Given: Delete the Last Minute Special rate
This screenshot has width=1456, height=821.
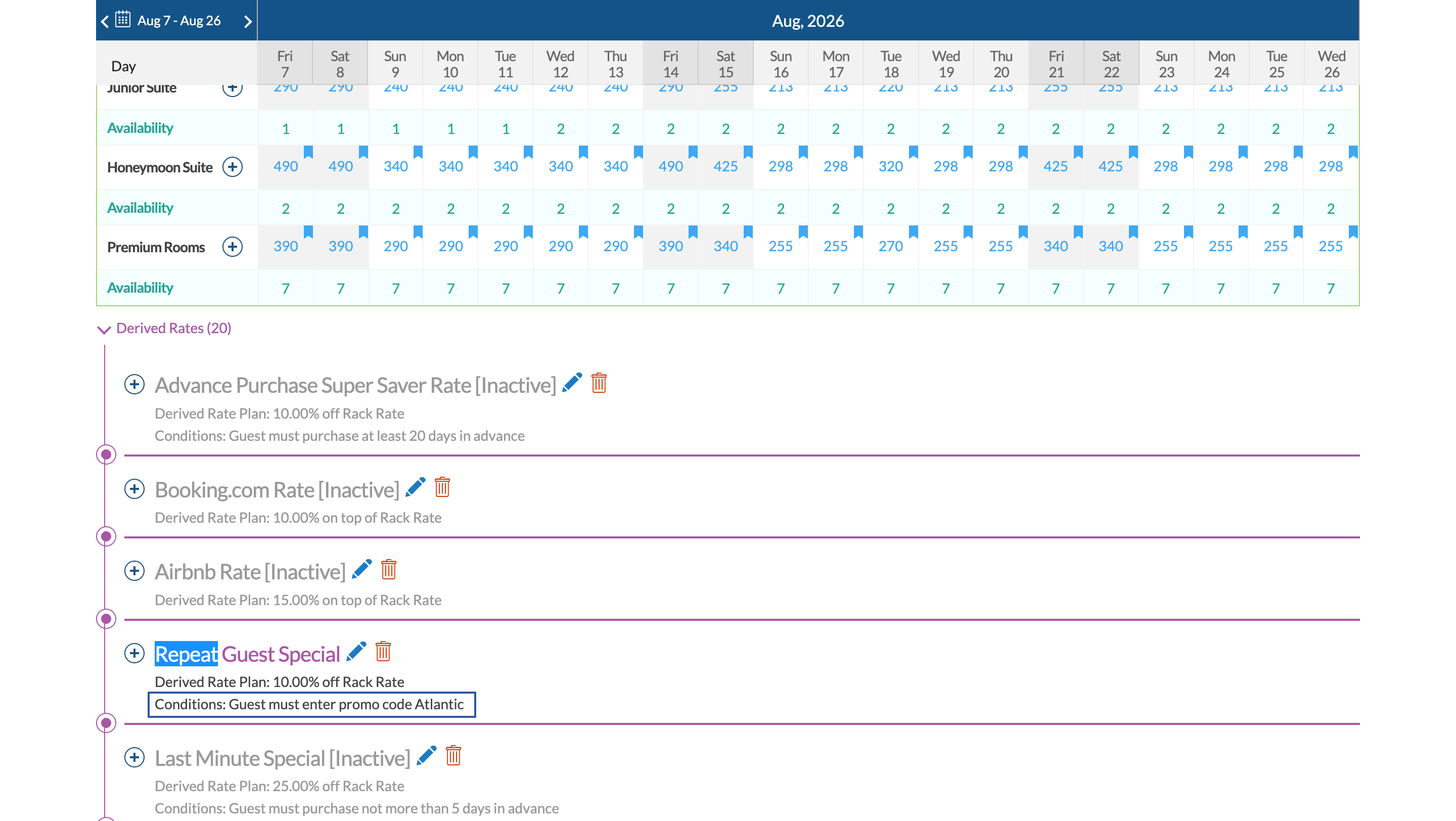Looking at the screenshot, I should pyautogui.click(x=454, y=755).
